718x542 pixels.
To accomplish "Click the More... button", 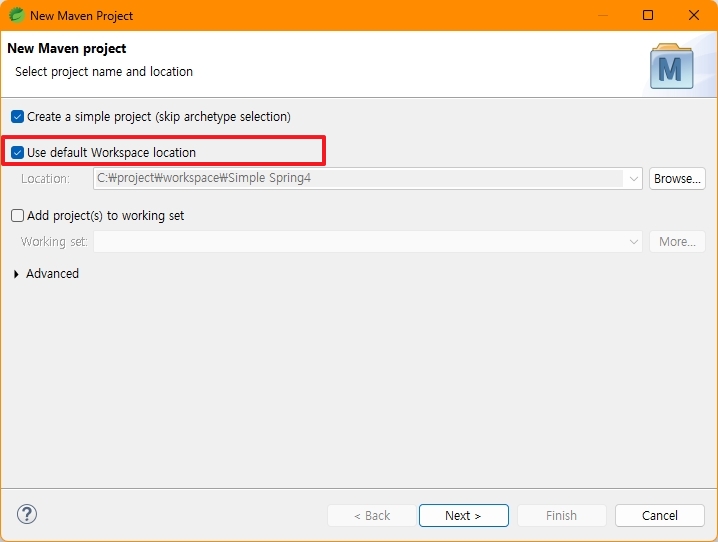I will coord(677,242).
